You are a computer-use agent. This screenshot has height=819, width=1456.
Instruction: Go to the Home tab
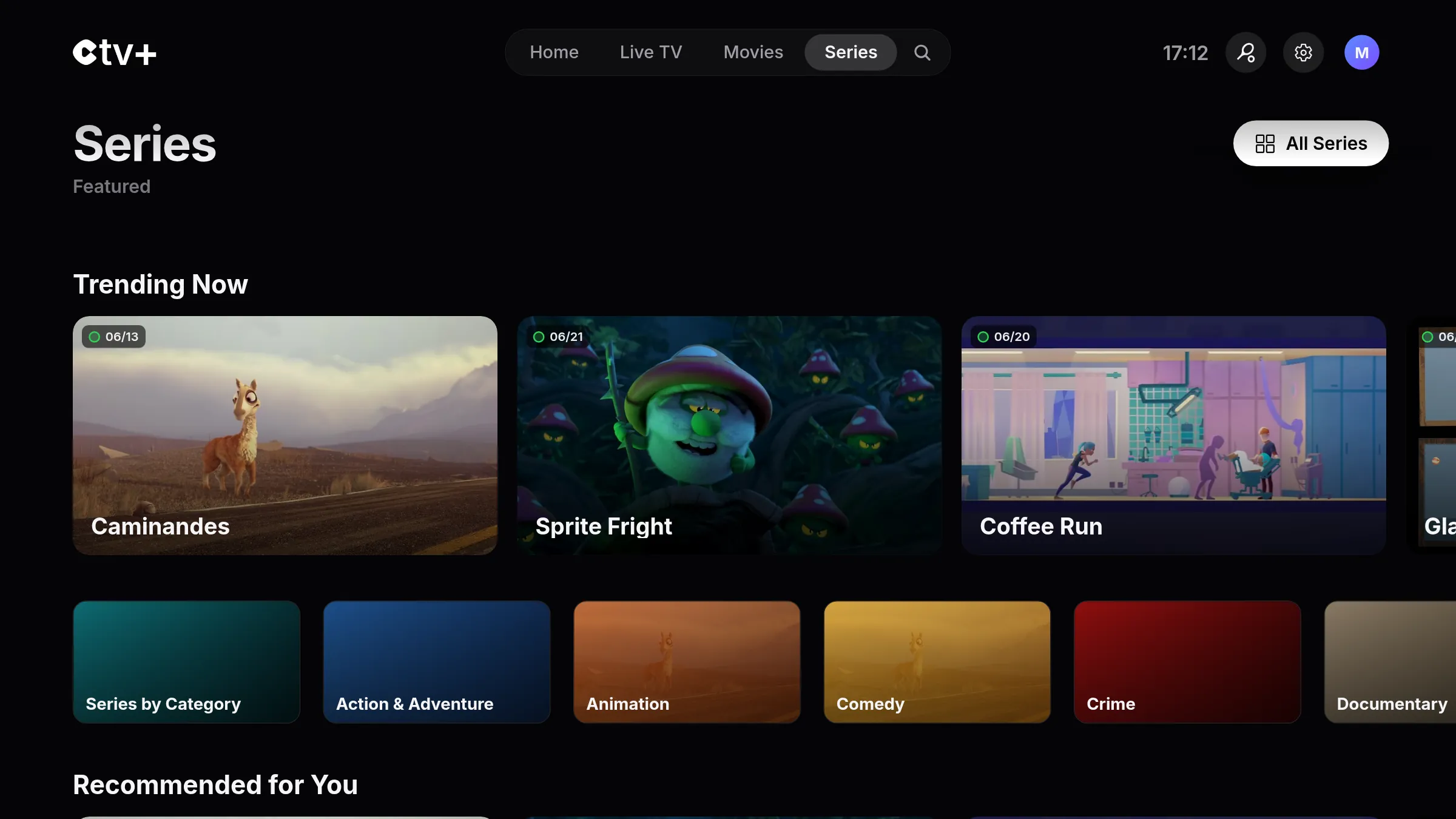click(554, 52)
